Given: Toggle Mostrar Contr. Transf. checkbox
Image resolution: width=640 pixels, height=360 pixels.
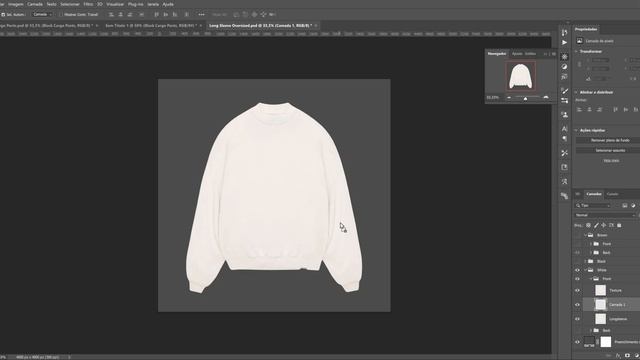Looking at the screenshot, I should click(61, 14).
